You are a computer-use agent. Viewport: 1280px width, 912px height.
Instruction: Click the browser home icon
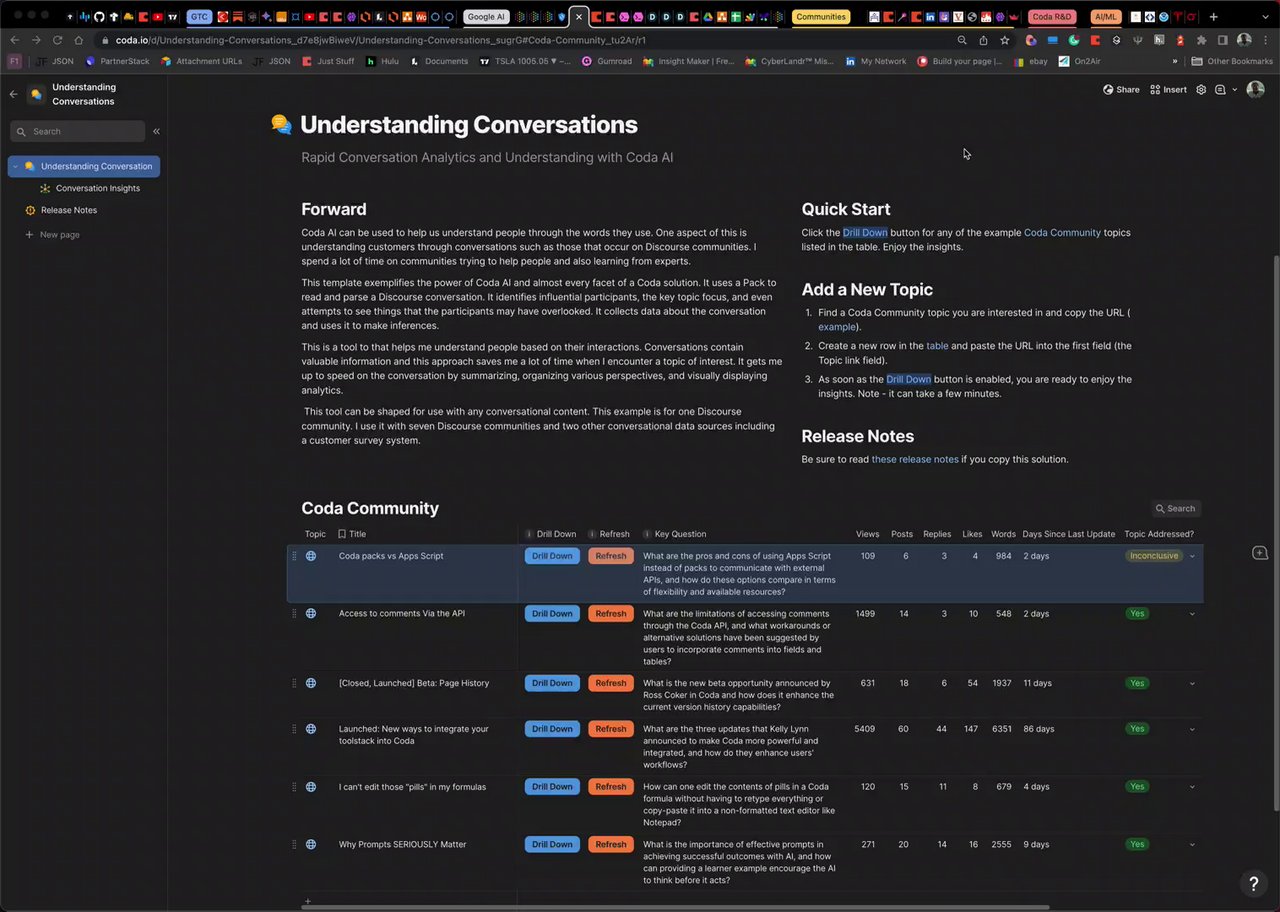point(77,40)
